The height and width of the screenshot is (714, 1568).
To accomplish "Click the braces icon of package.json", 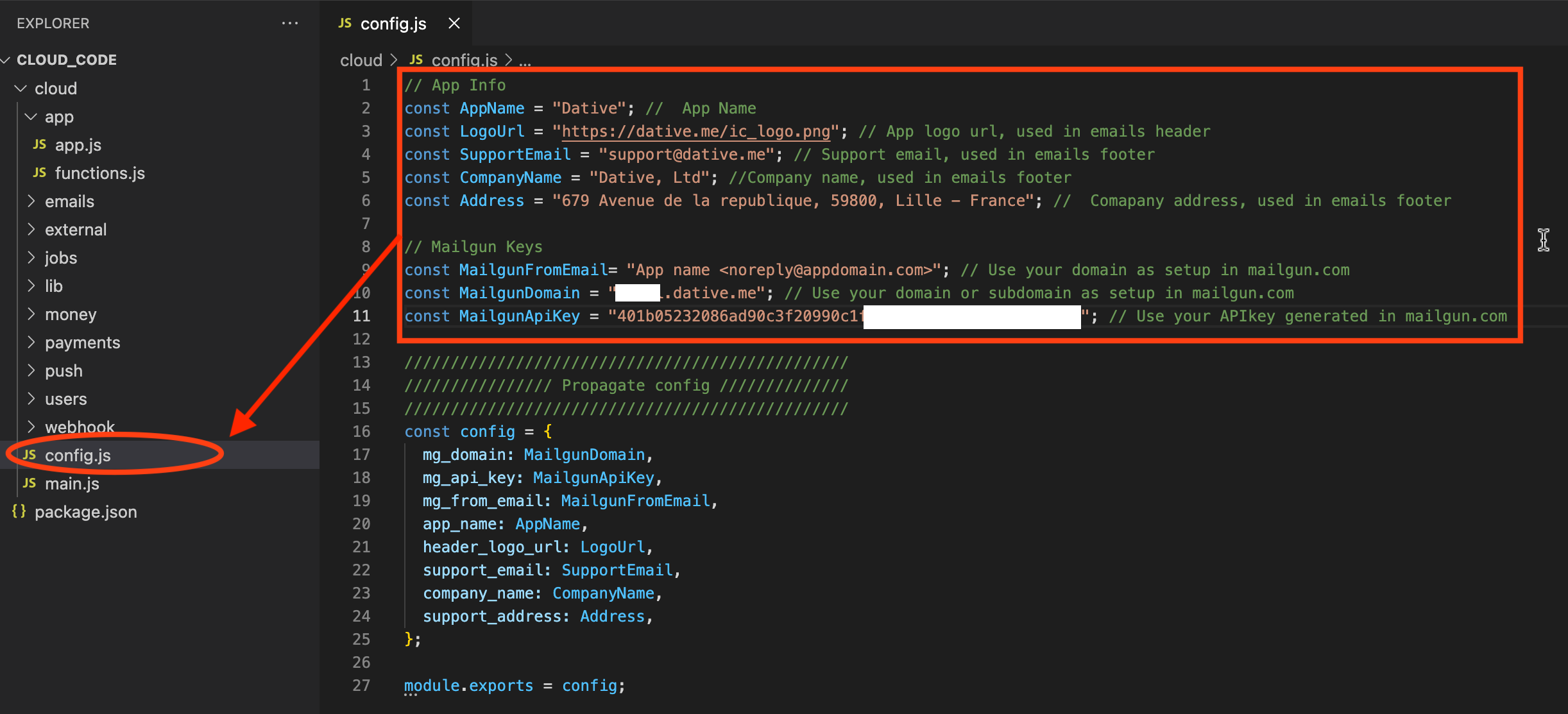I will [x=19, y=511].
